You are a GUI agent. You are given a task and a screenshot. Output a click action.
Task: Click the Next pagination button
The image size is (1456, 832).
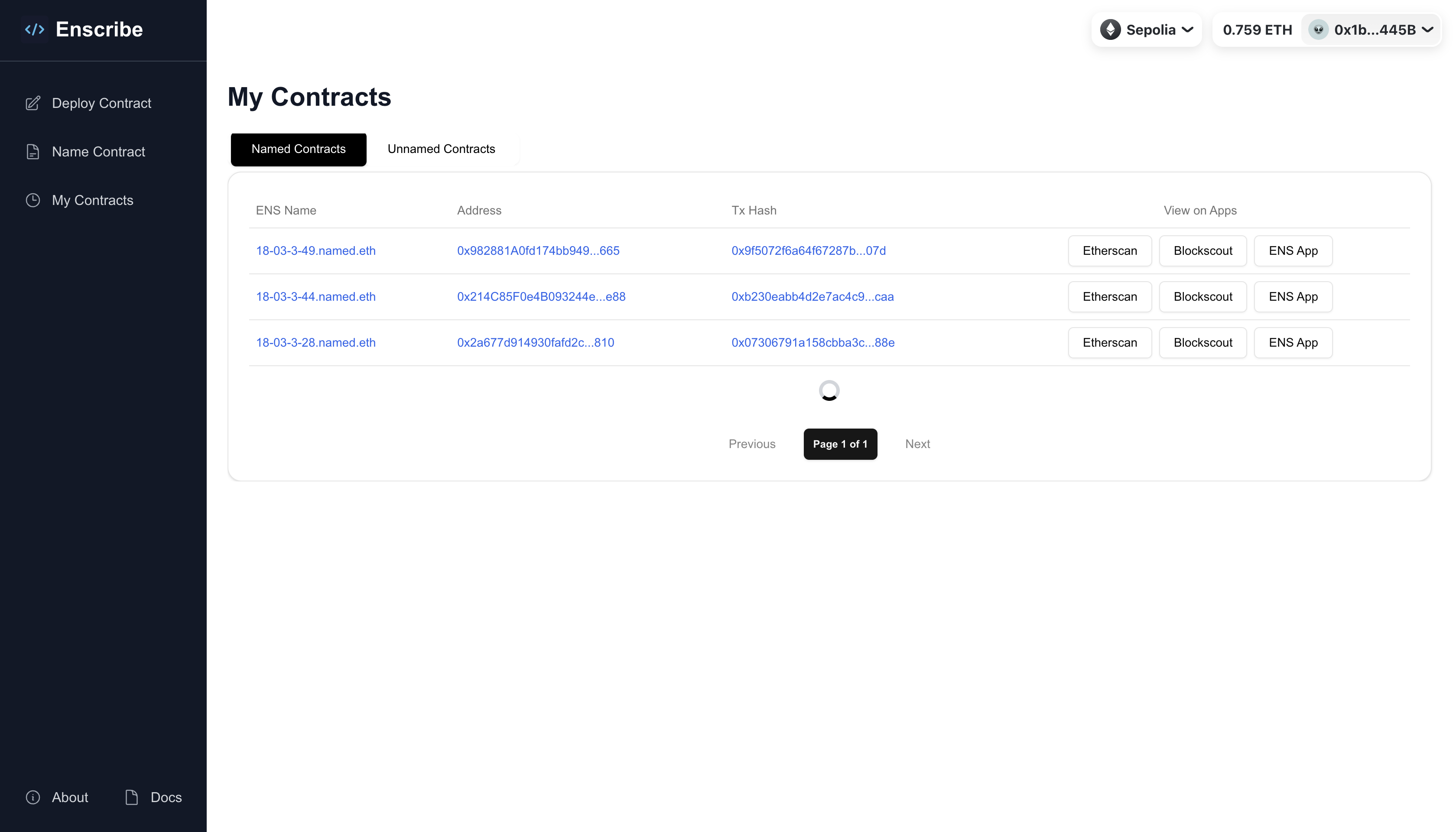(x=917, y=444)
